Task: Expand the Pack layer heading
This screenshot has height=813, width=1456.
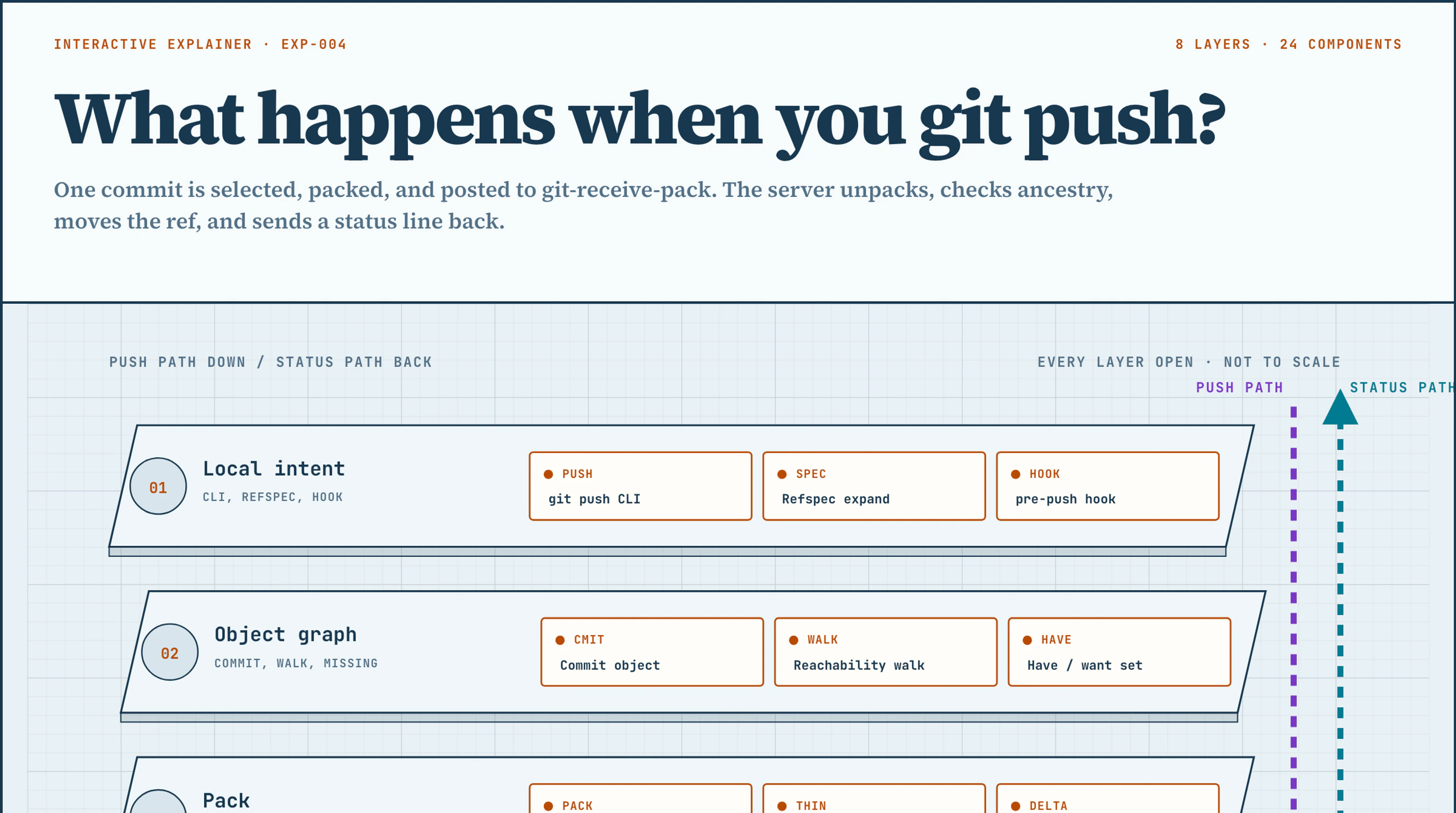Action: (x=226, y=801)
